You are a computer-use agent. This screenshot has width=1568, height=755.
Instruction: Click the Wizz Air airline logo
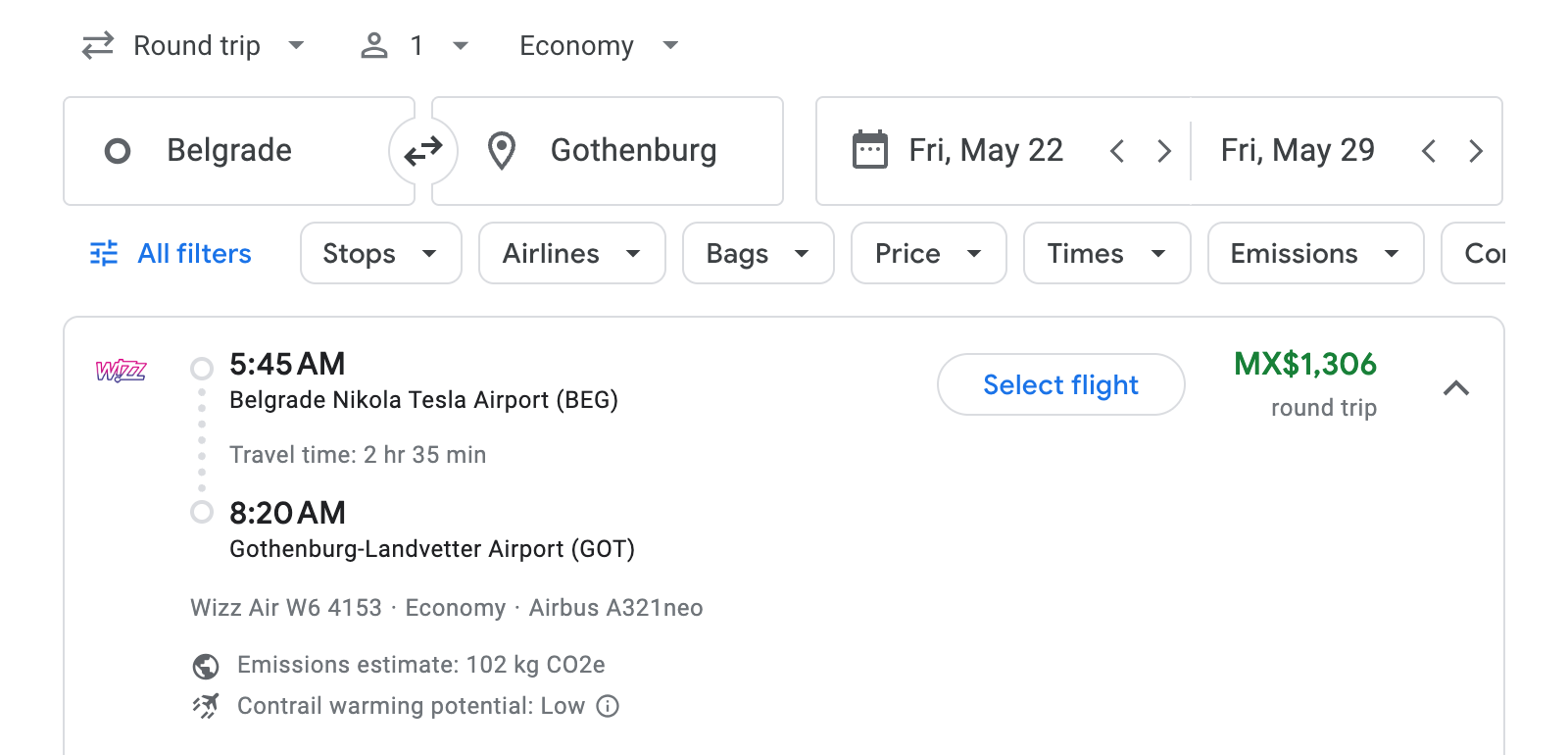coord(122,372)
